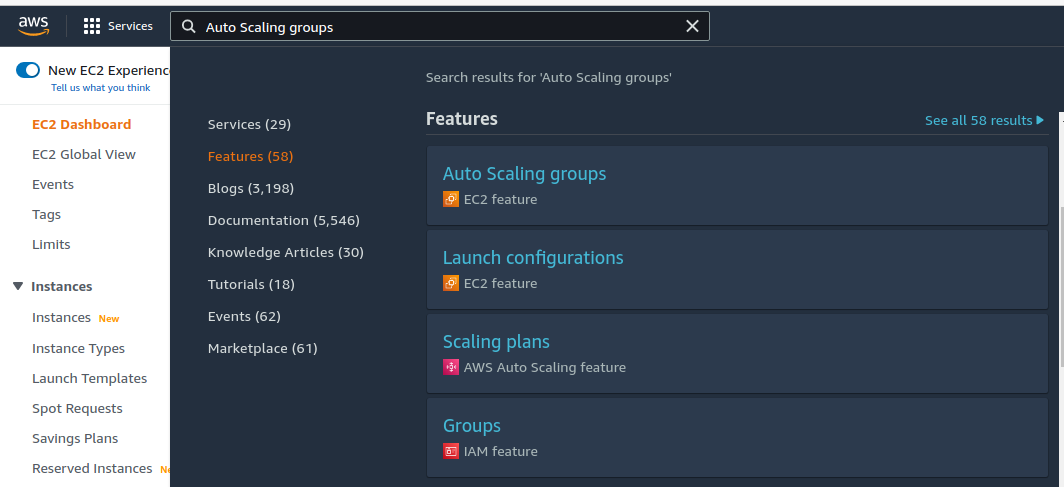Open the Services grid menu icon

pyautogui.click(x=92, y=26)
